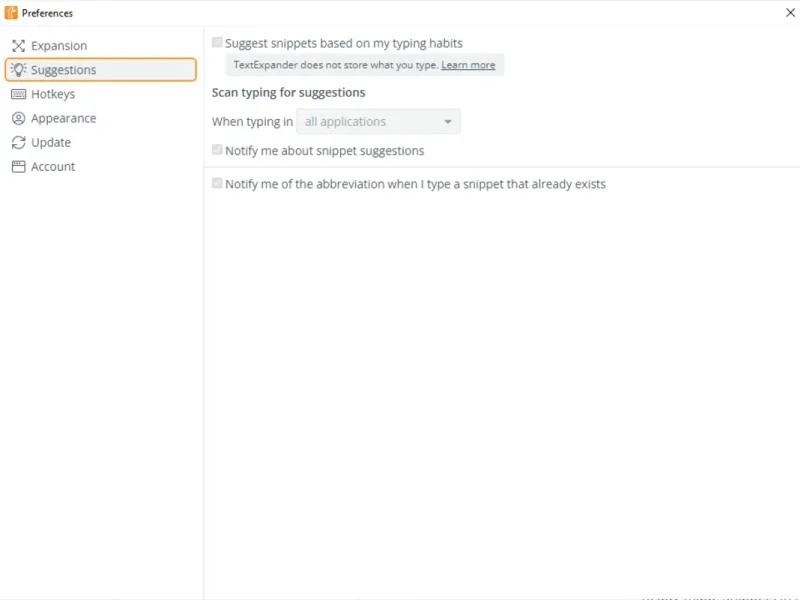Viewport: 800px width, 600px height.
Task: Click the Appearance person icon
Action: click(18, 118)
